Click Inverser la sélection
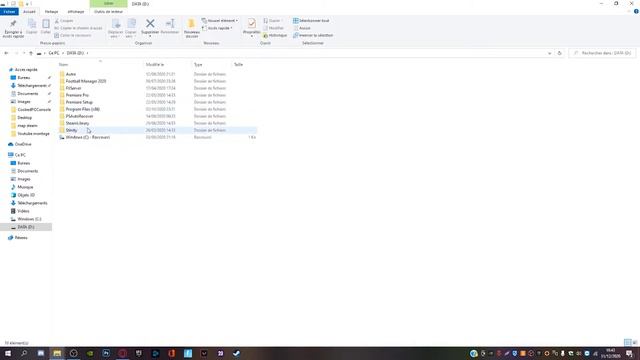640x360 pixels. point(313,36)
